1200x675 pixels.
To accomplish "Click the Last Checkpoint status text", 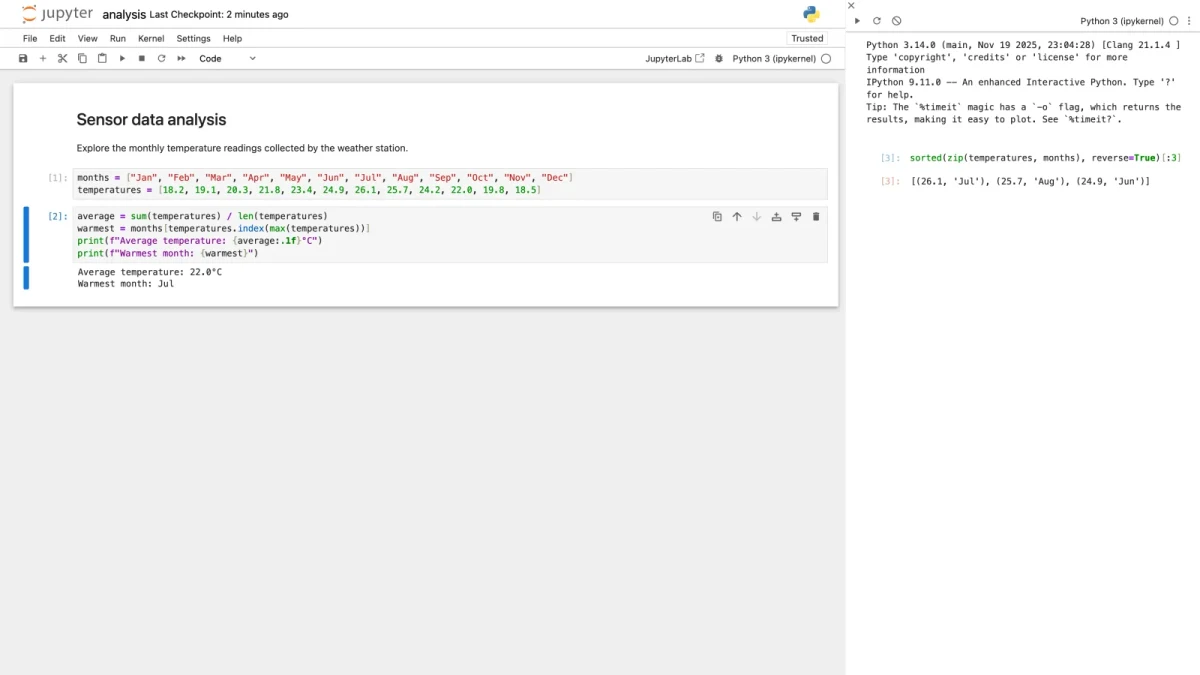I will [x=219, y=15].
